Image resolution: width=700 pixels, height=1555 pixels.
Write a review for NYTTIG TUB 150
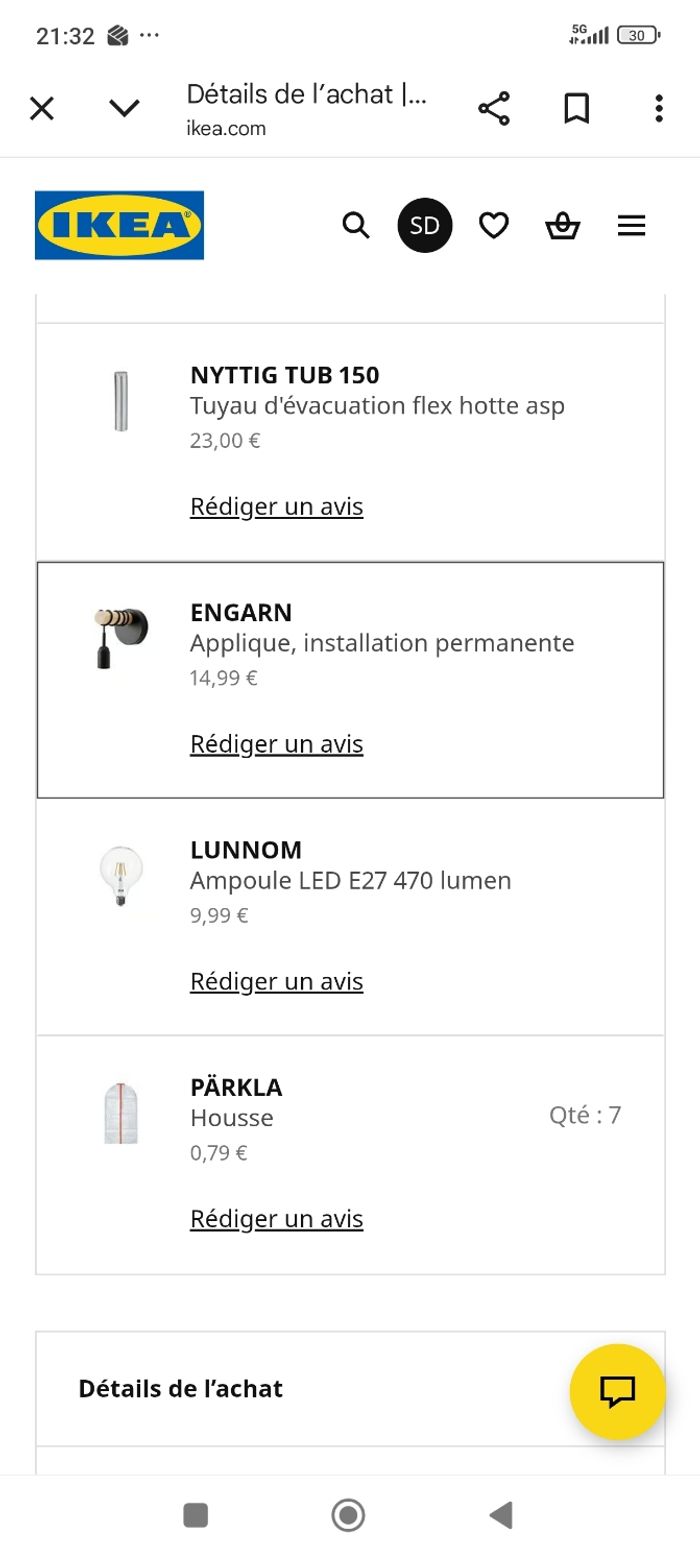(x=276, y=507)
